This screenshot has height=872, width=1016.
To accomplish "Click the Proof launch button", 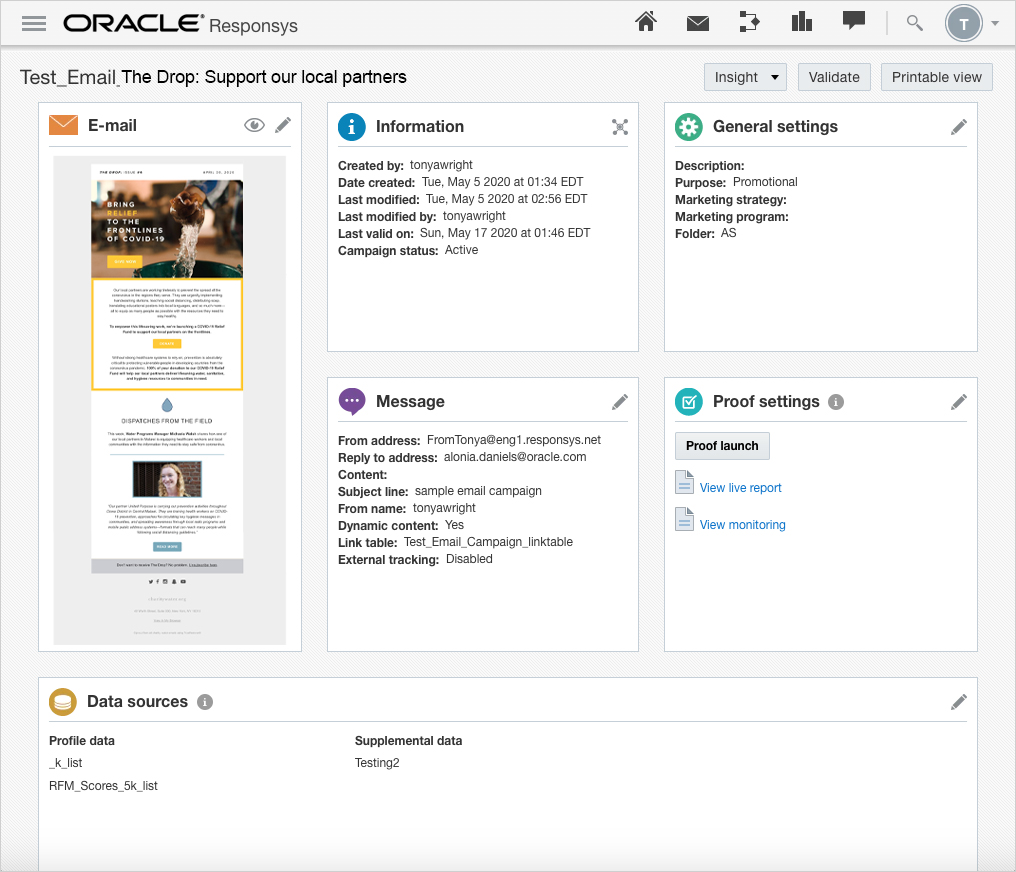I will (722, 446).
